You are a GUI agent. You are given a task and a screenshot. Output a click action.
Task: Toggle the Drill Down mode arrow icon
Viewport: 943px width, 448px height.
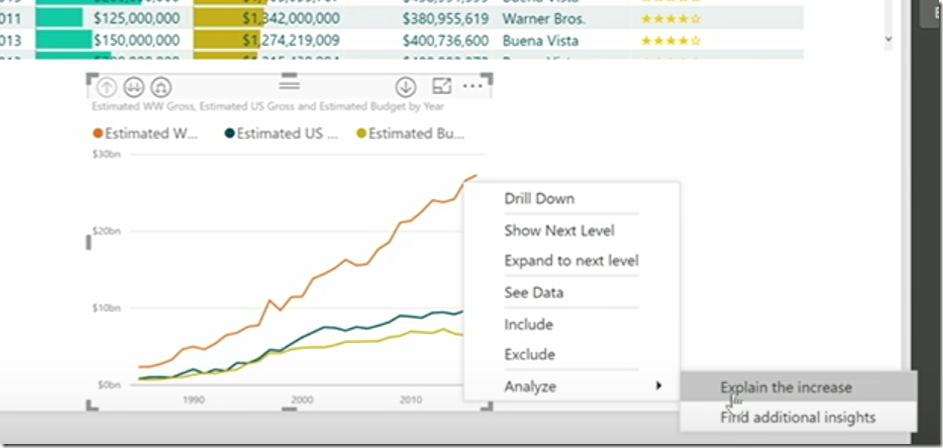coord(406,87)
